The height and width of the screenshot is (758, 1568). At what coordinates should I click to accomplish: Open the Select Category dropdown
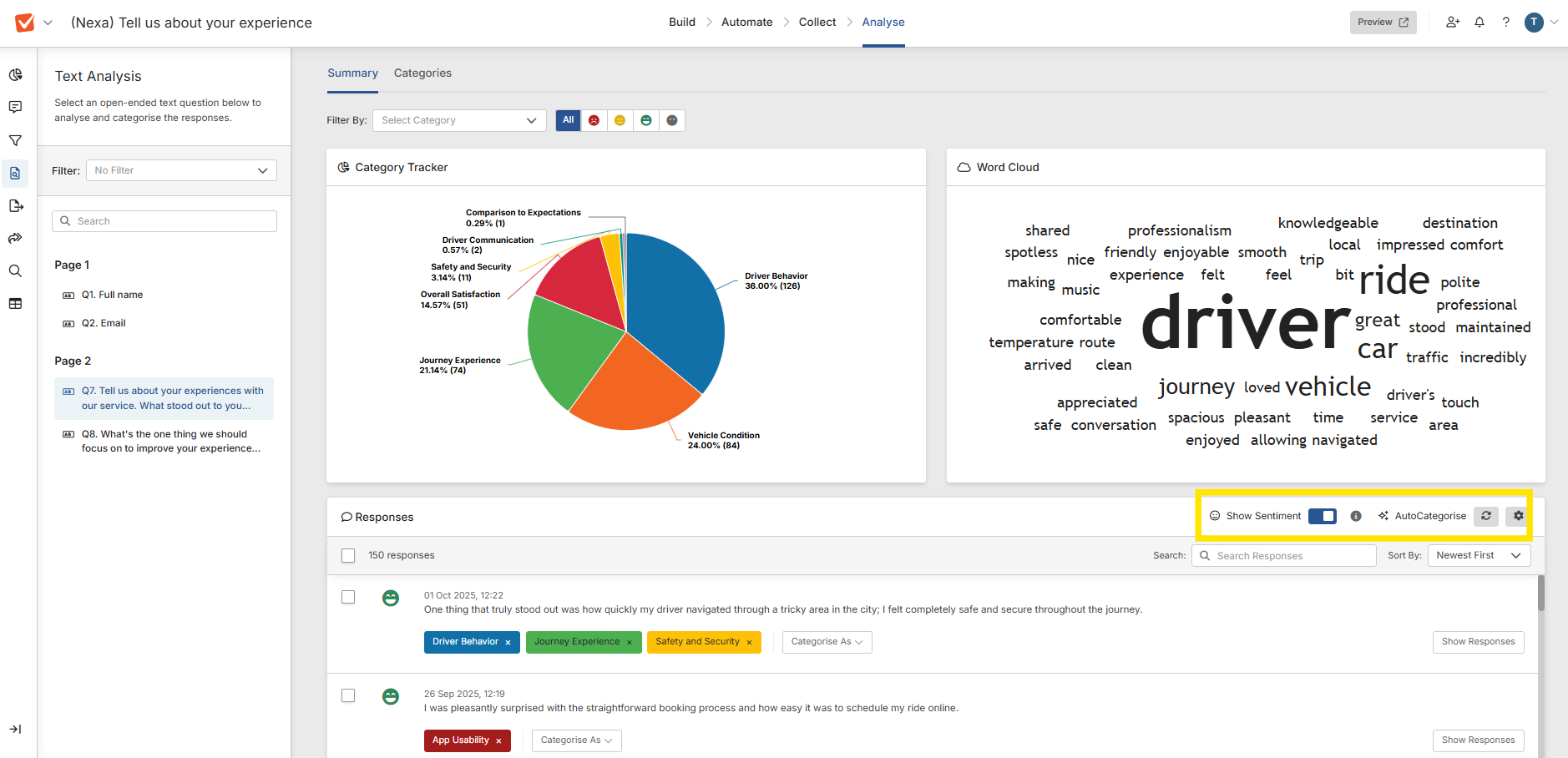[x=458, y=120]
